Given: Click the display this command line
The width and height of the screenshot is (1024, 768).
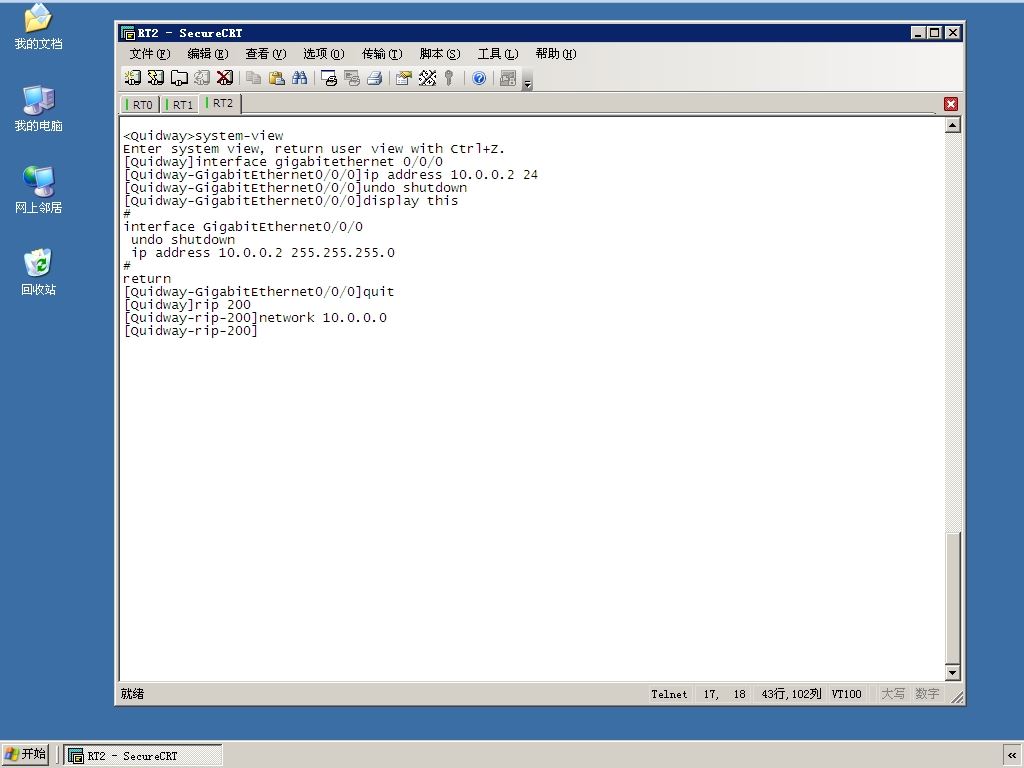Looking at the screenshot, I should [291, 200].
